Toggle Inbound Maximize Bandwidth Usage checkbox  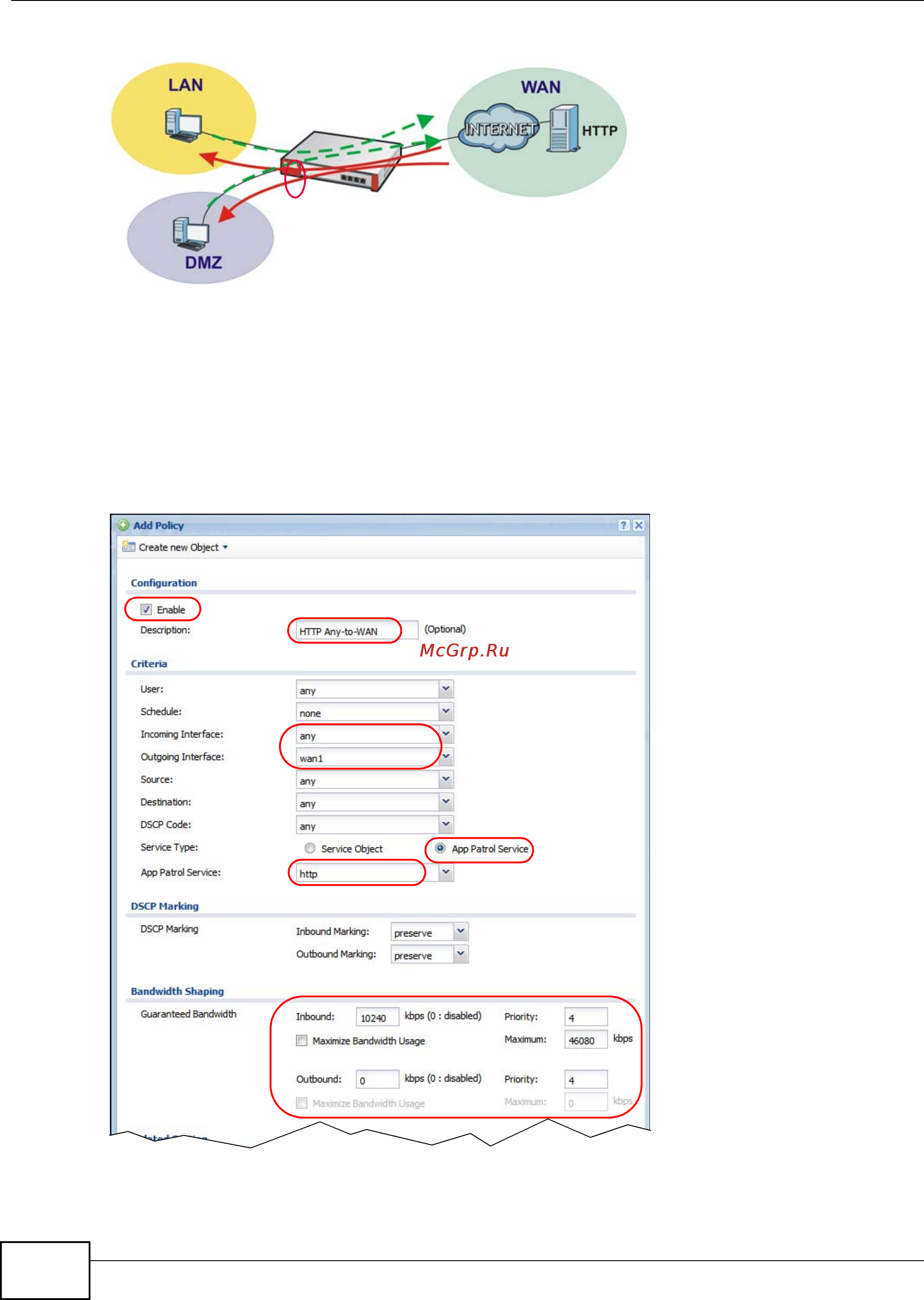click(302, 1041)
